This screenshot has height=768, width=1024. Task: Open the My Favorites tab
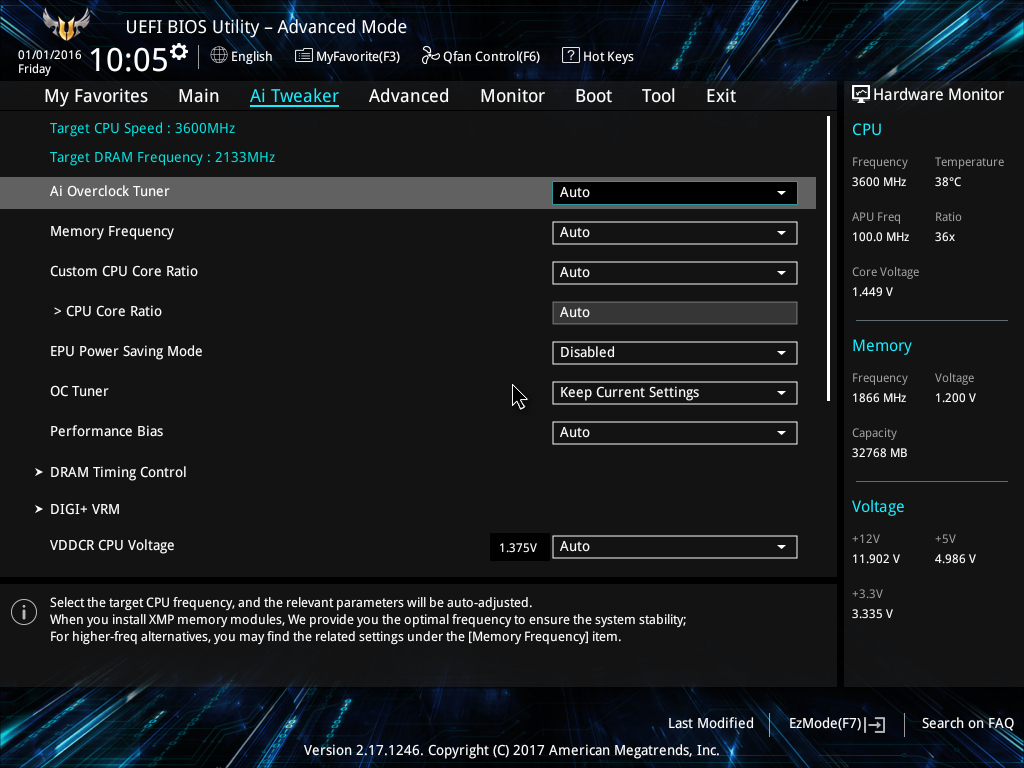click(96, 96)
